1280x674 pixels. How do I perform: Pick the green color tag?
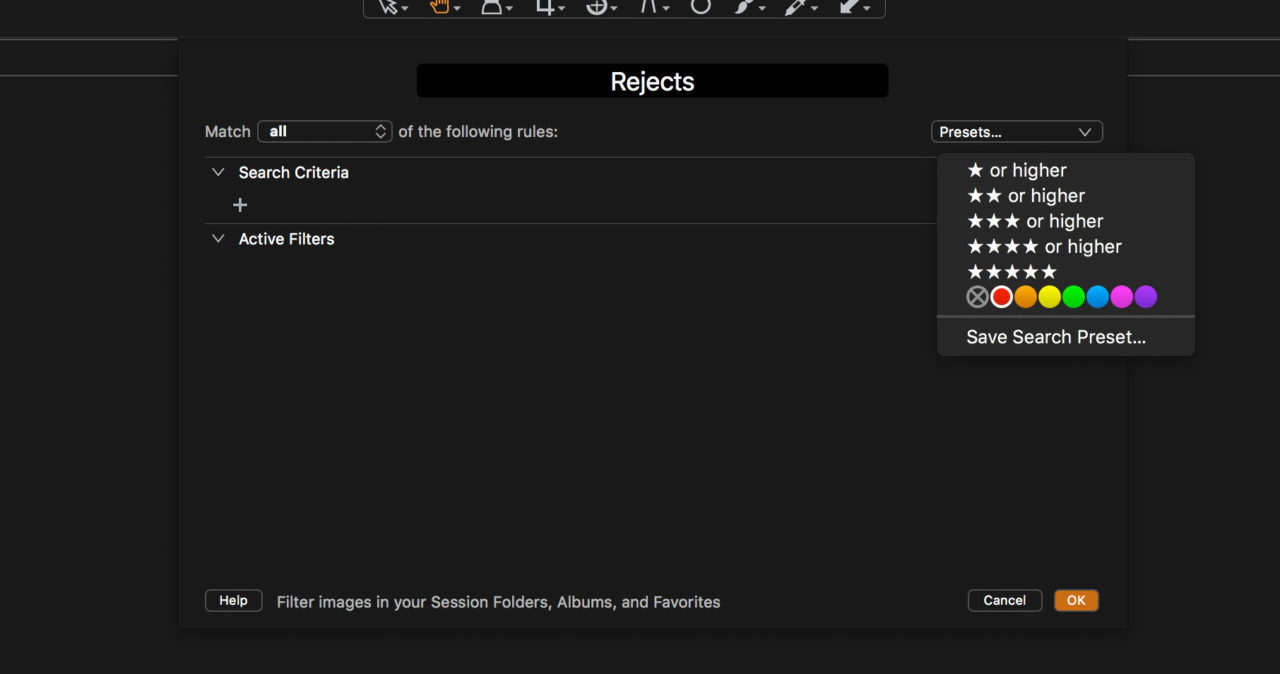click(1073, 297)
